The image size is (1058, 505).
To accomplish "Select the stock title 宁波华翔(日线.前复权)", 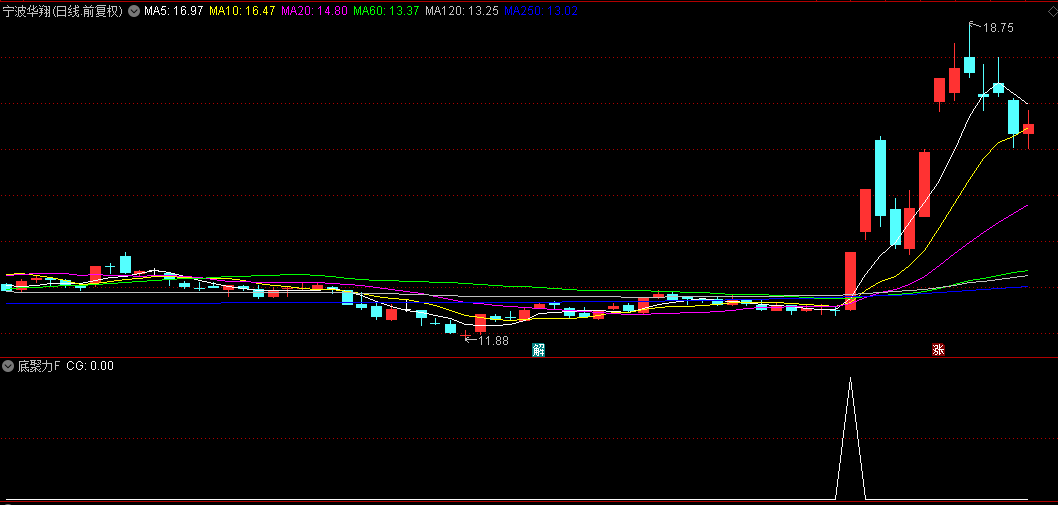I will coord(63,11).
